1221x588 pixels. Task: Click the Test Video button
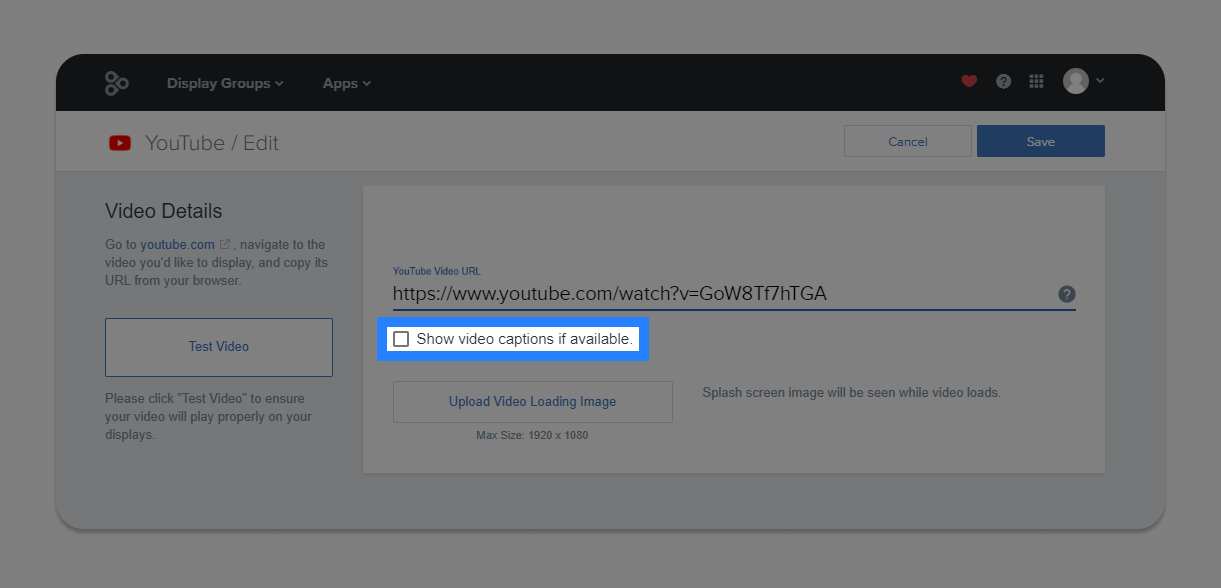click(219, 347)
